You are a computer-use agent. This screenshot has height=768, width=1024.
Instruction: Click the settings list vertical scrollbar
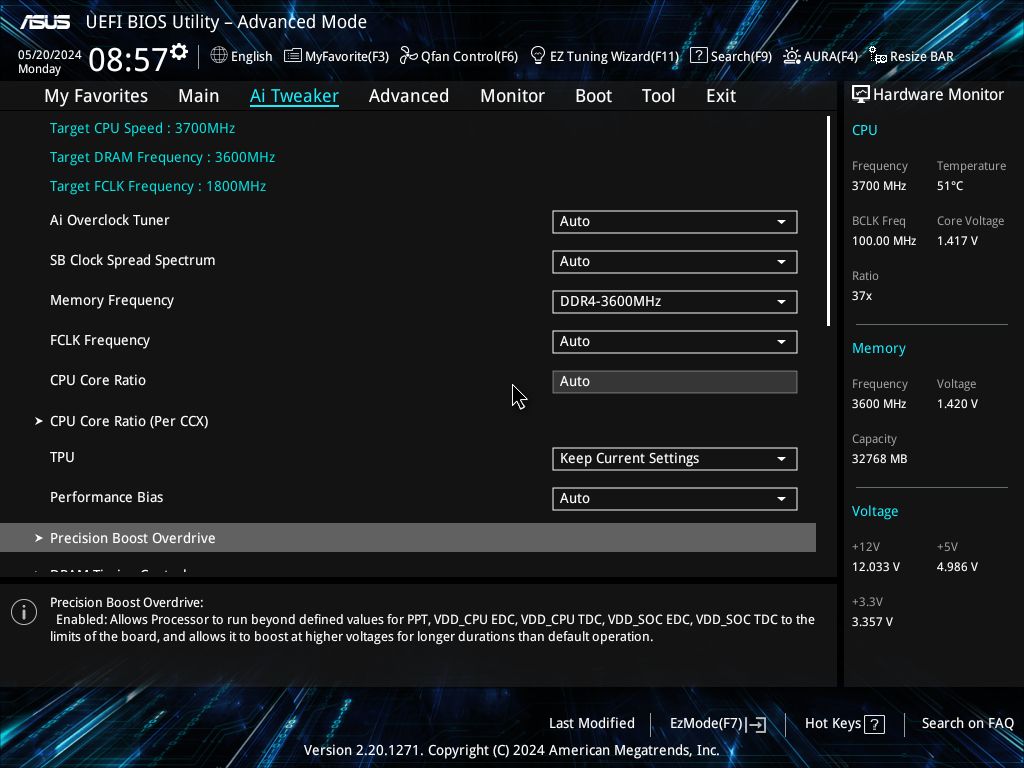(828, 221)
